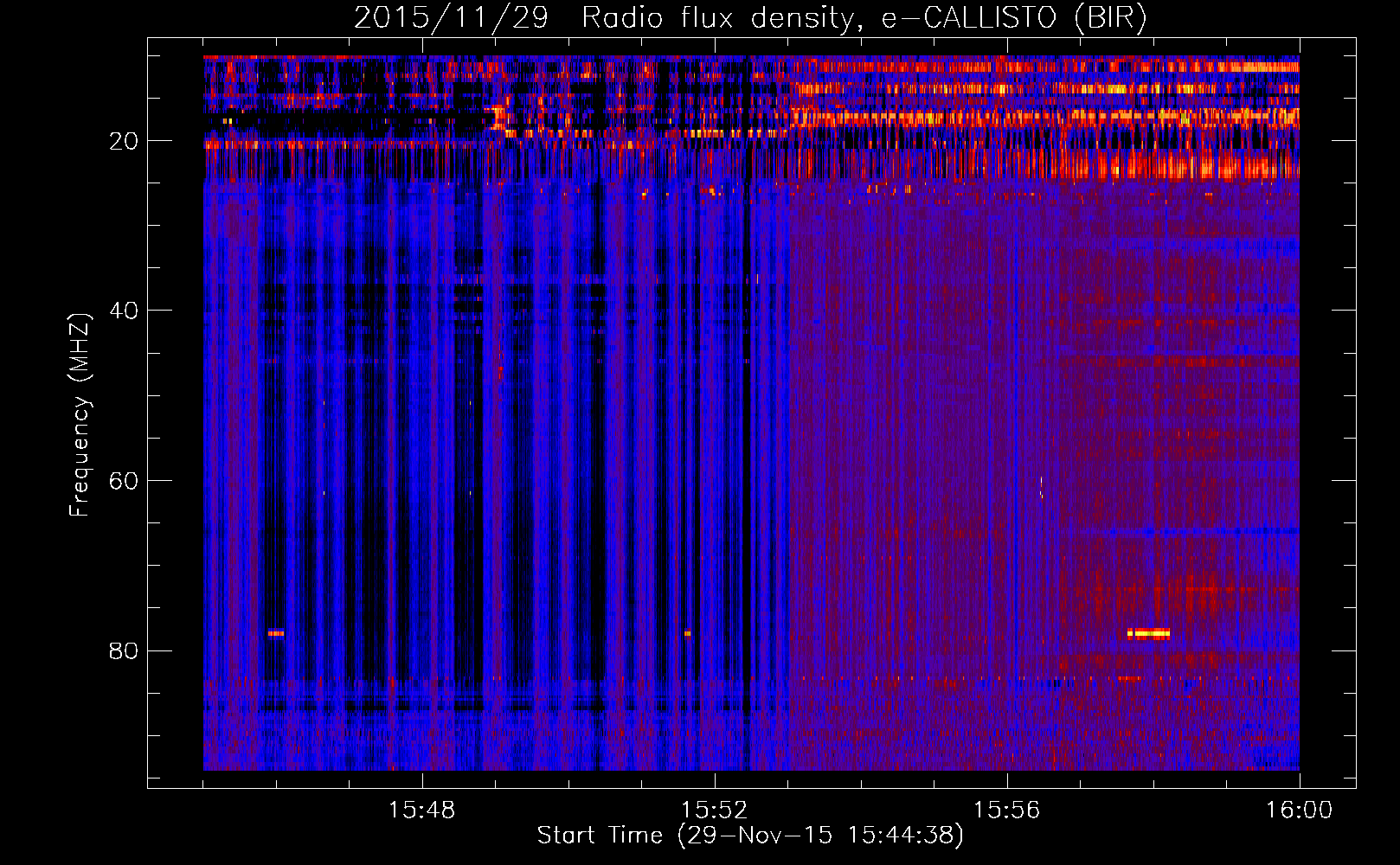This screenshot has width=1400, height=865.
Task: Click the 15:48 time tick label
Action: tap(422, 811)
